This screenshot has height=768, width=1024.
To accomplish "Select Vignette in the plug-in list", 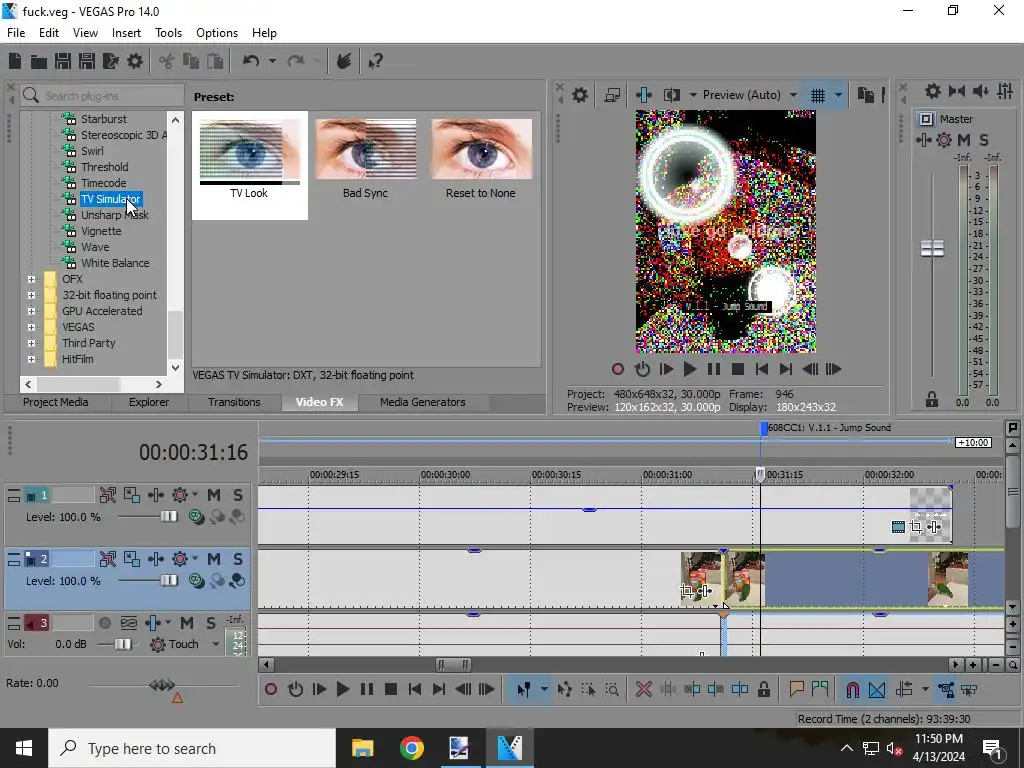I will [x=101, y=231].
